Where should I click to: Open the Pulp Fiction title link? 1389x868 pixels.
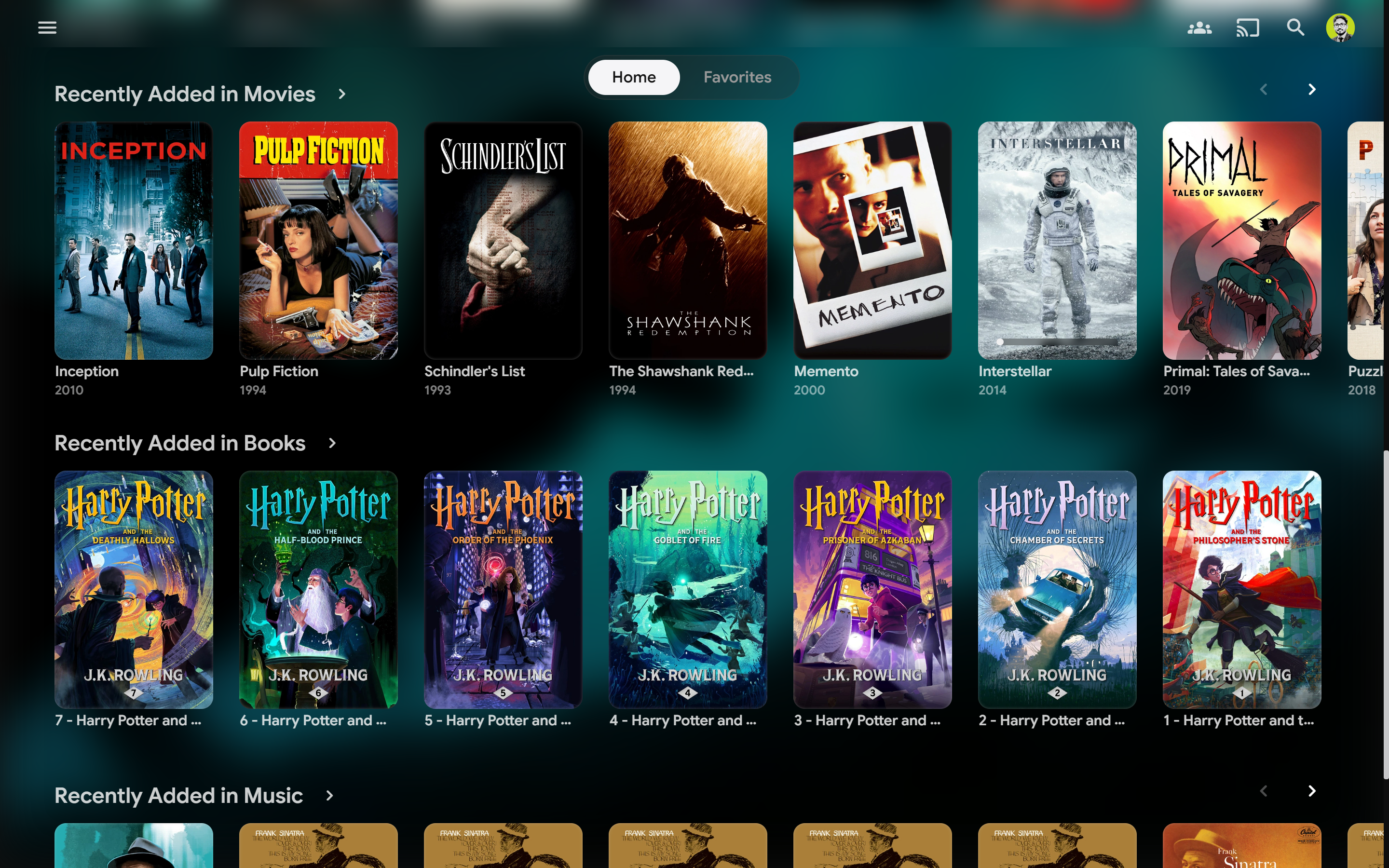pos(279,371)
